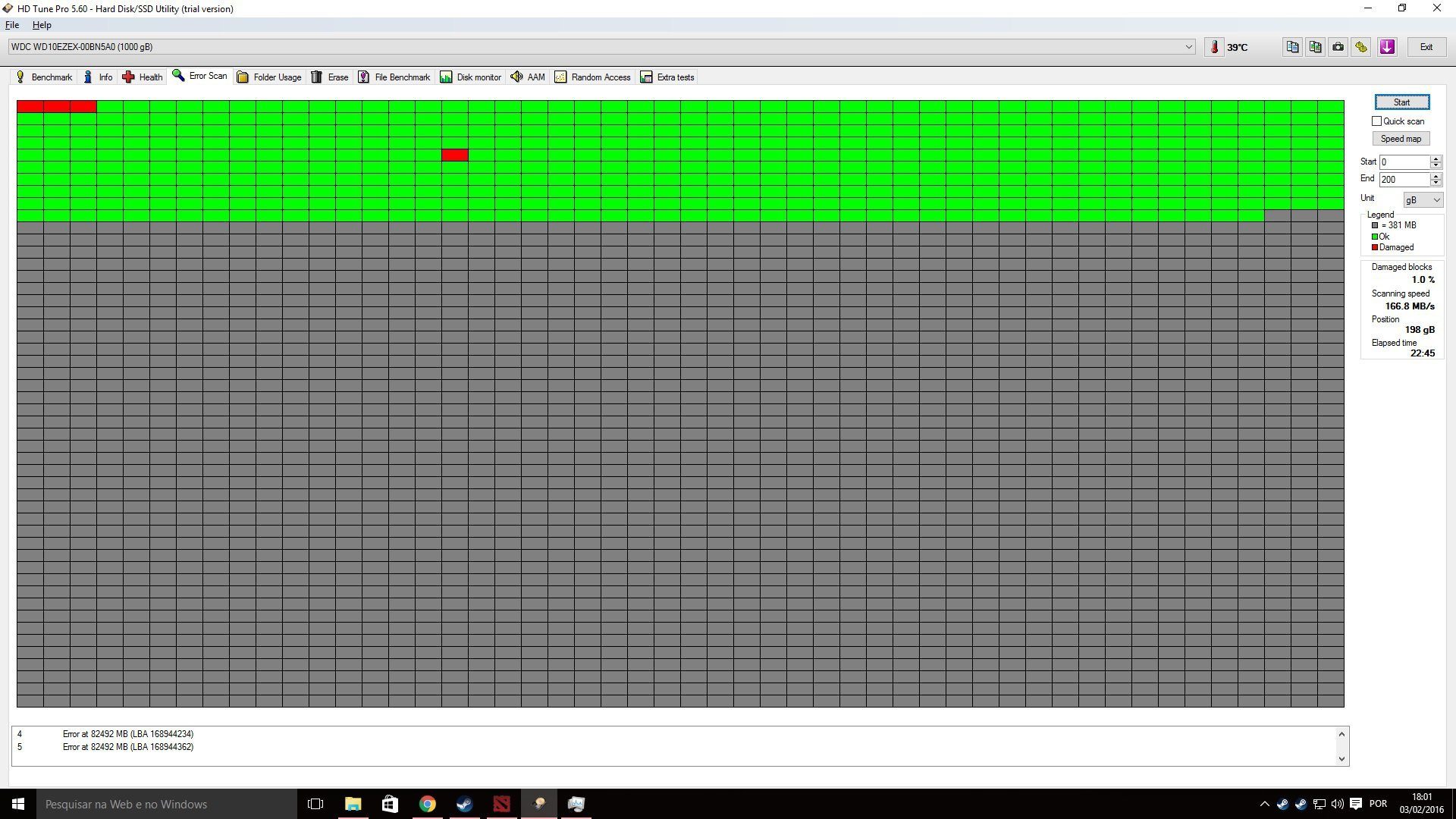
Task: Click the Health tab red cross icon
Action: [128, 77]
